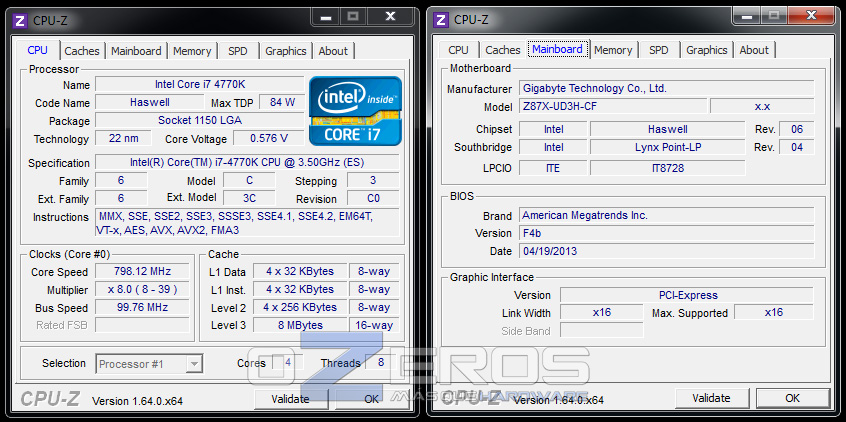
Task: Select the CPU tab in right window
Action: coord(458,50)
